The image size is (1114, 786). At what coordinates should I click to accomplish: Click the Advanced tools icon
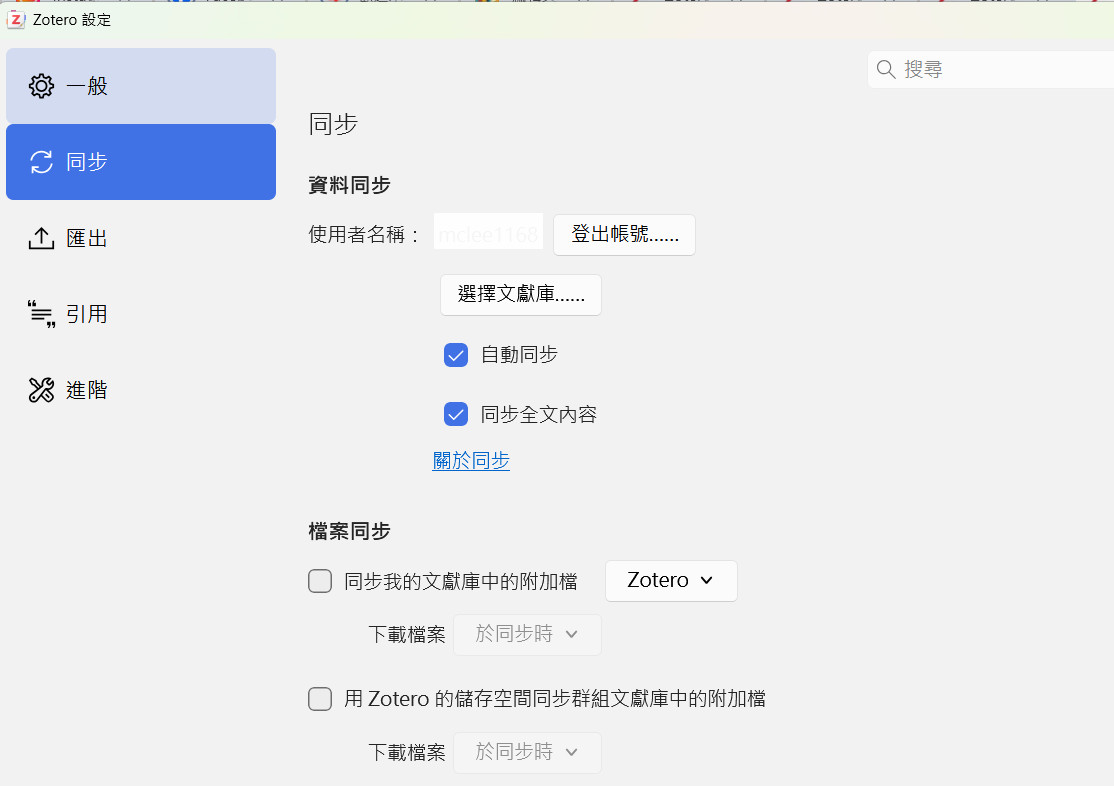[x=41, y=390]
